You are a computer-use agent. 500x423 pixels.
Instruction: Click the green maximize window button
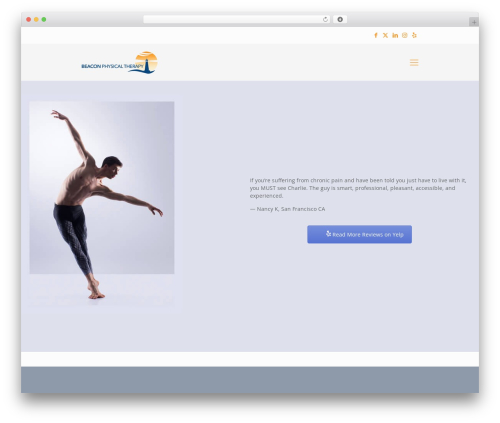click(x=44, y=19)
